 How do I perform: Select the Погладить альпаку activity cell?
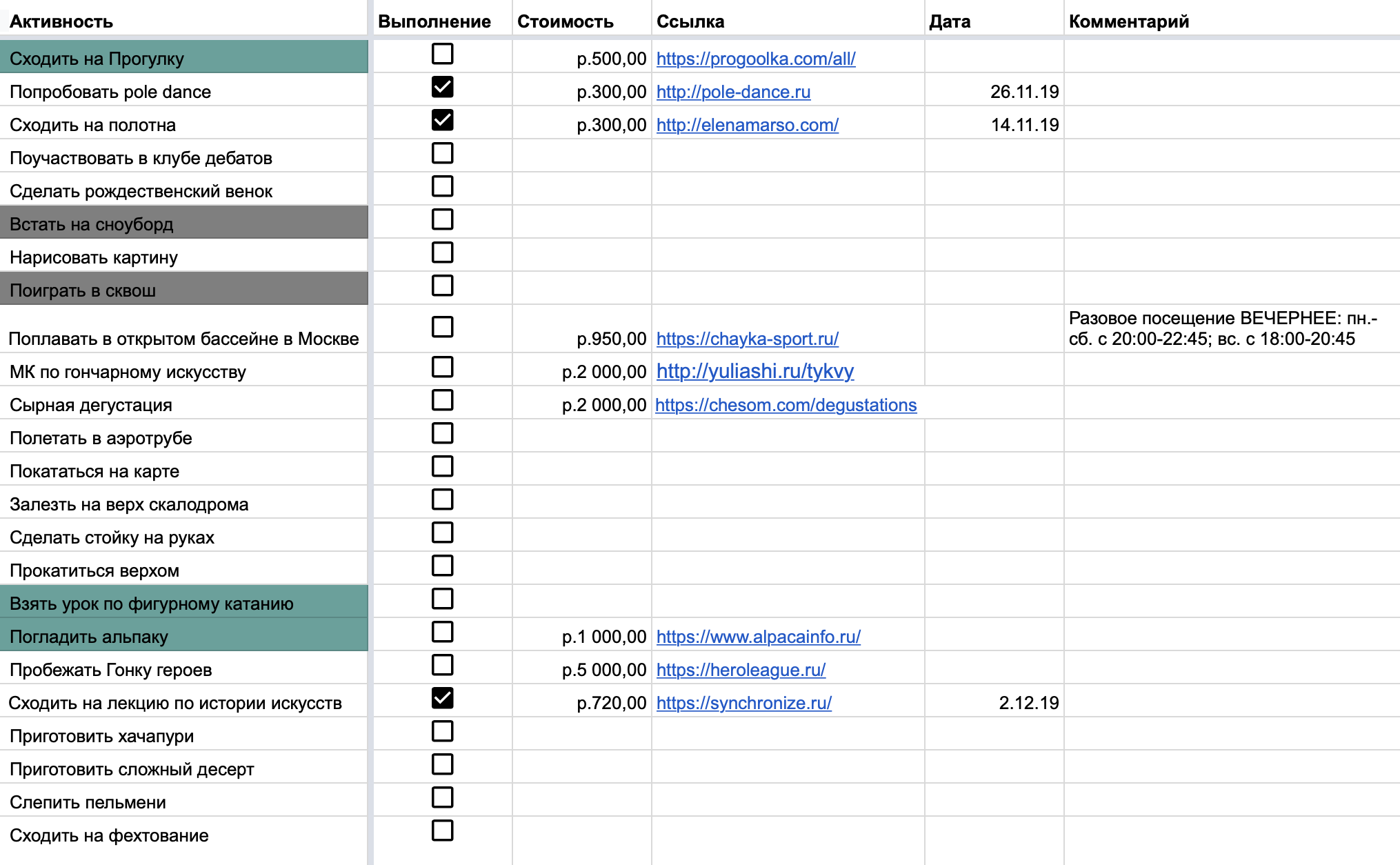(183, 635)
